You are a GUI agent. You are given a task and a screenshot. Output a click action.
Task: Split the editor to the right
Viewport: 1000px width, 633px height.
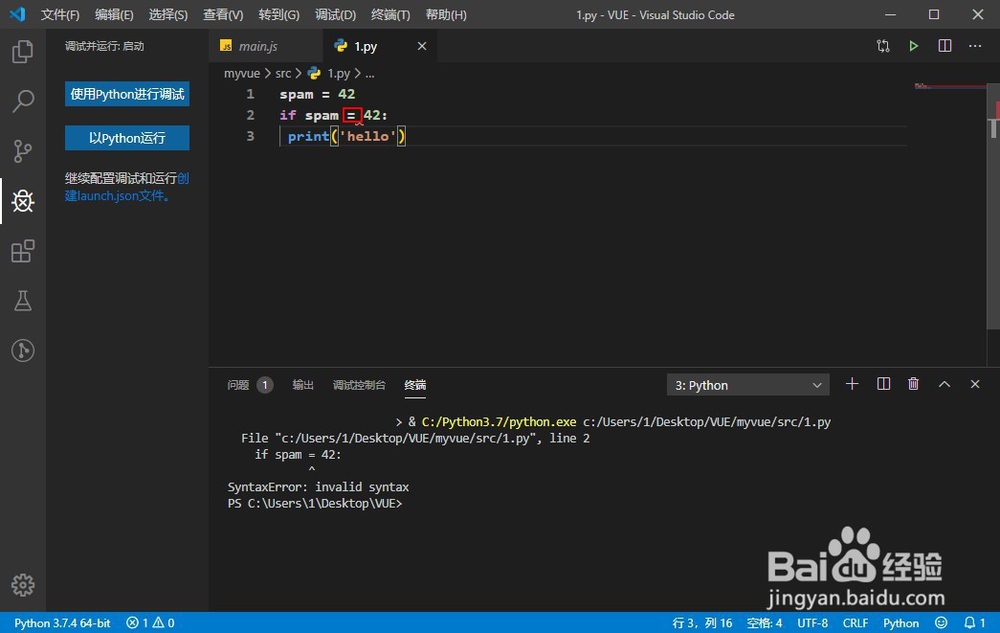[x=945, y=46]
